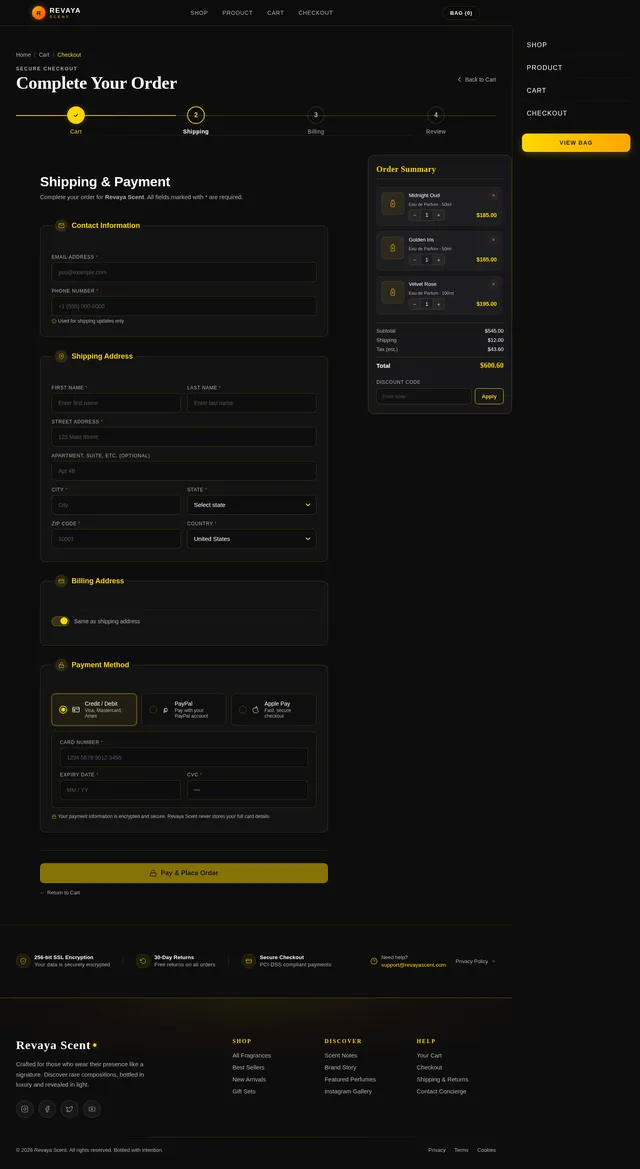The width and height of the screenshot is (640, 1169).
Task: Click the Midnight Oud perfume bottle thumbnail
Action: click(392, 204)
